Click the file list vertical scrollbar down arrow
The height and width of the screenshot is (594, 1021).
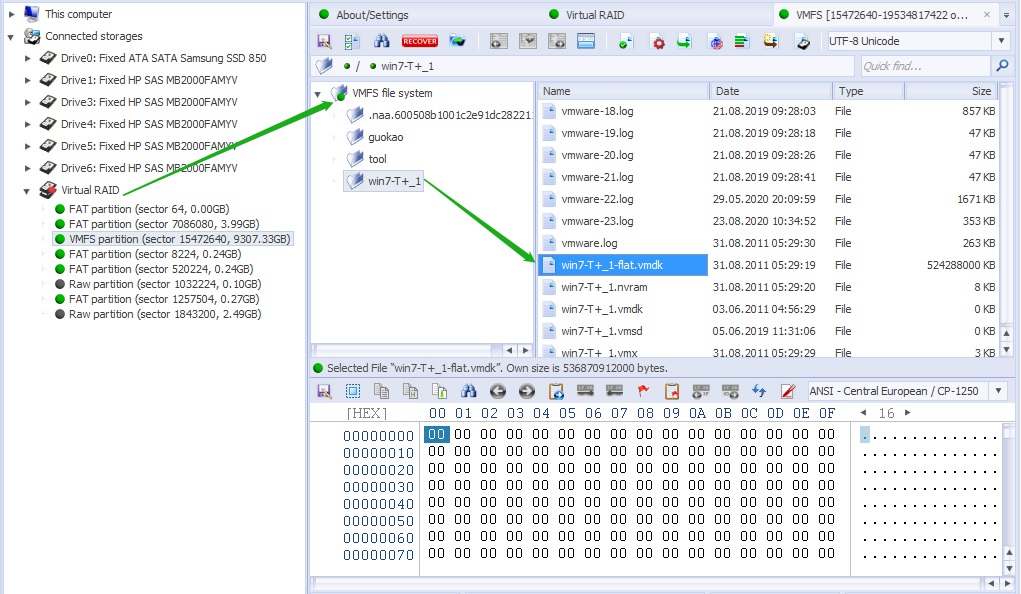[x=1007, y=350]
